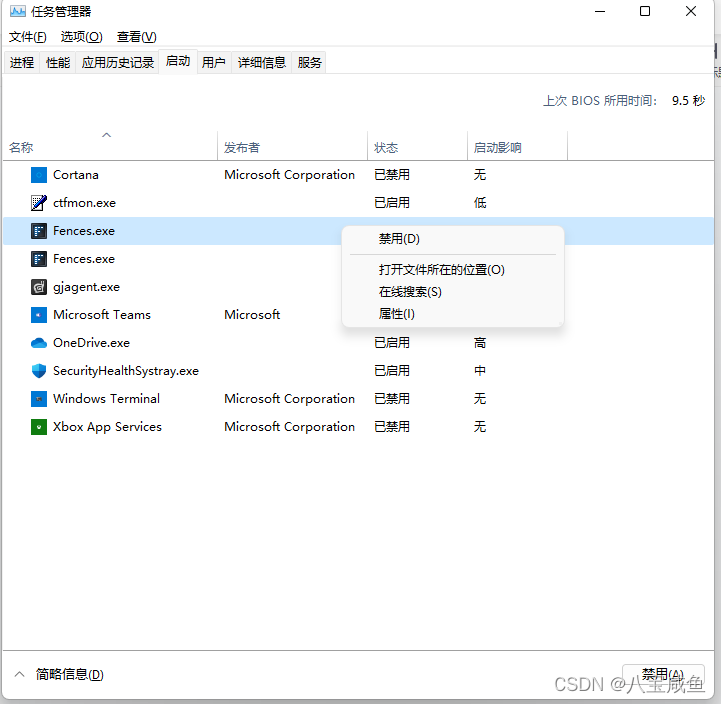Open the 查看(V) menu
The width and height of the screenshot is (721, 704).
pyautogui.click(x=137, y=37)
